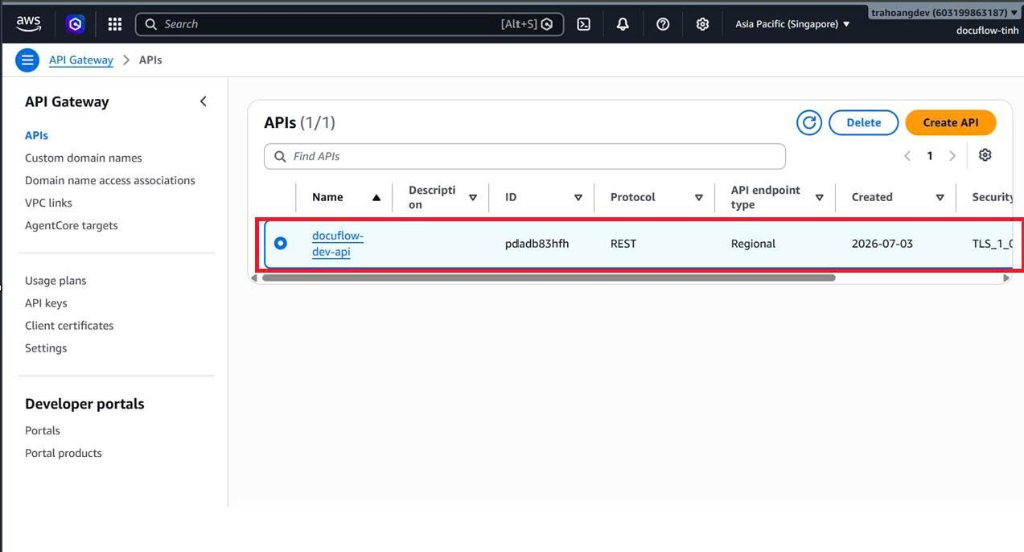
Task: Click the API Gateway breadcrumb link
Action: 81,60
